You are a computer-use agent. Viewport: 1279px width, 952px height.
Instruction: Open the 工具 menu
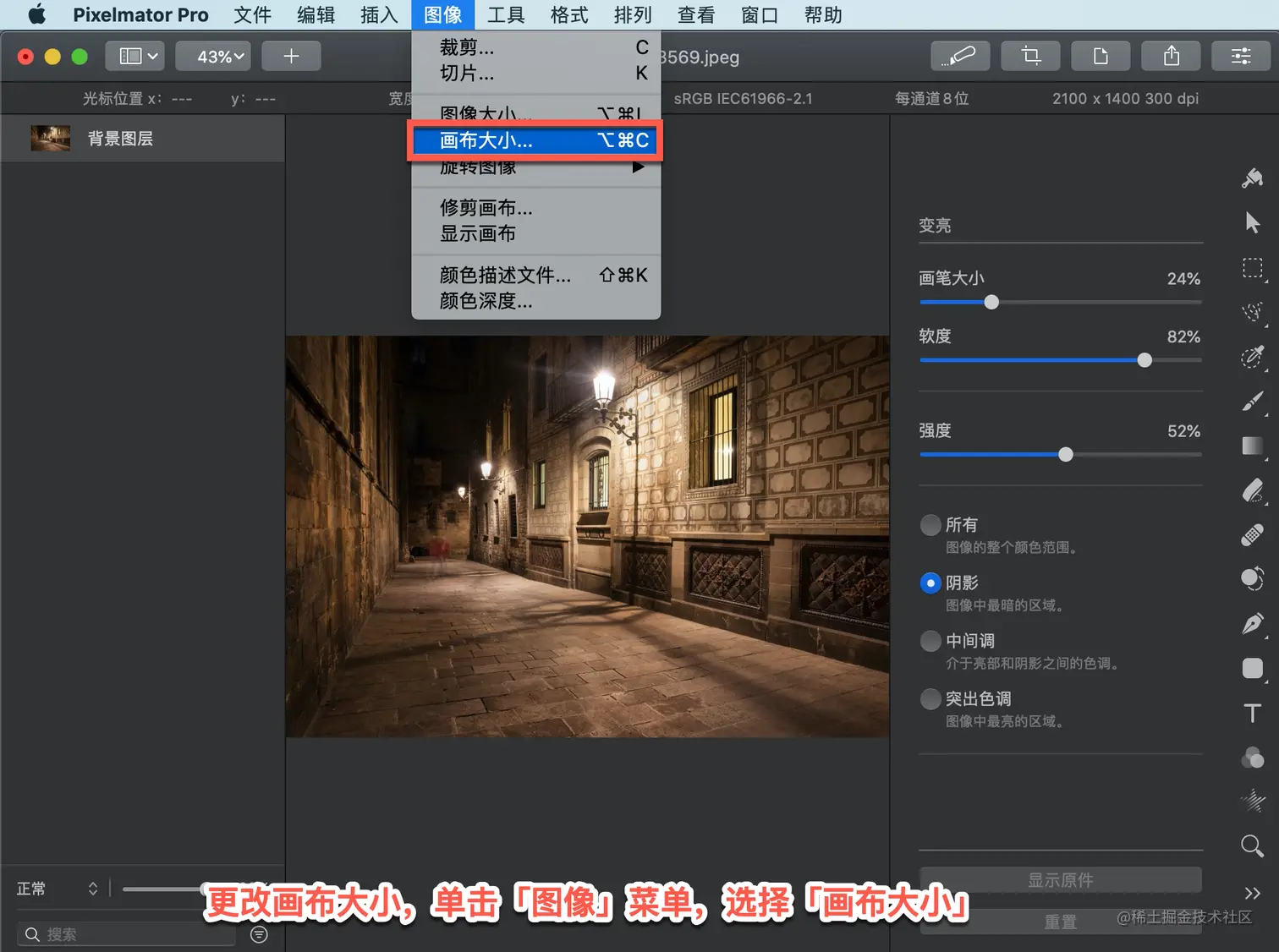point(506,14)
